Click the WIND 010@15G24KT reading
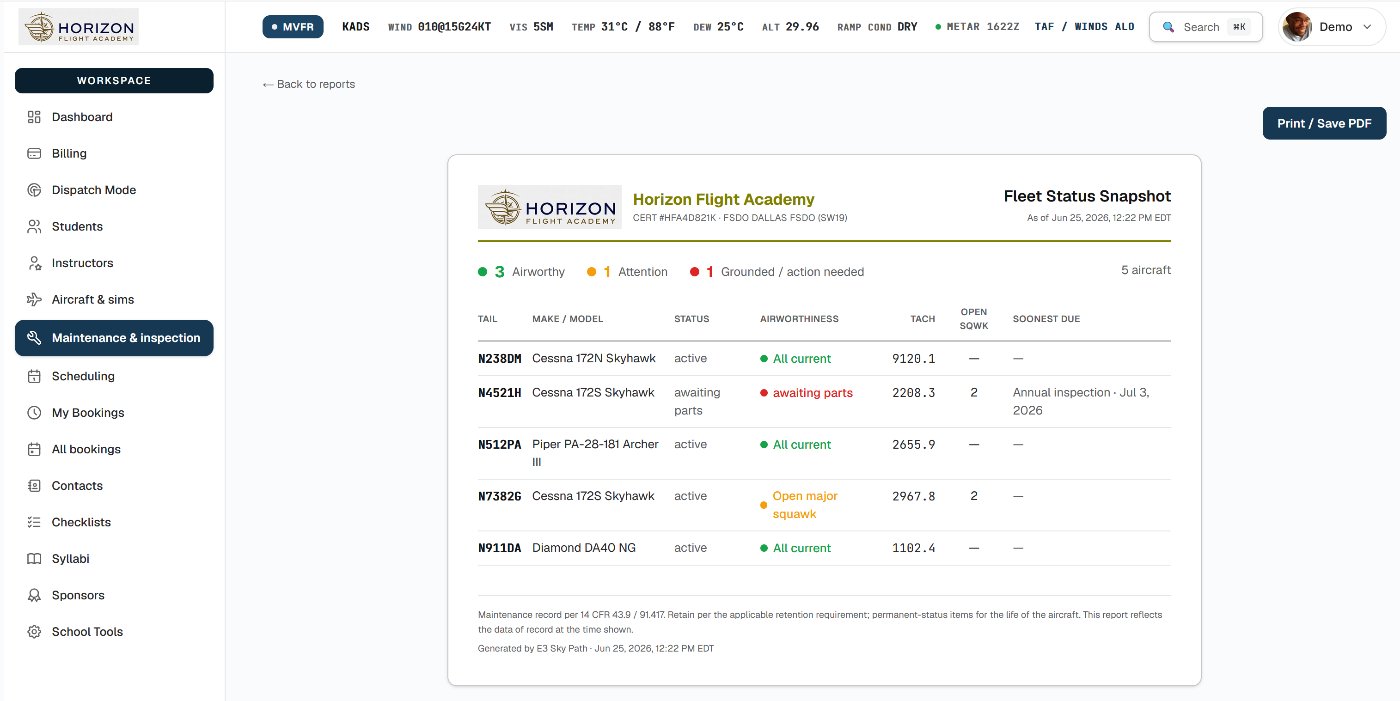This screenshot has height=701, width=1400. point(440,27)
